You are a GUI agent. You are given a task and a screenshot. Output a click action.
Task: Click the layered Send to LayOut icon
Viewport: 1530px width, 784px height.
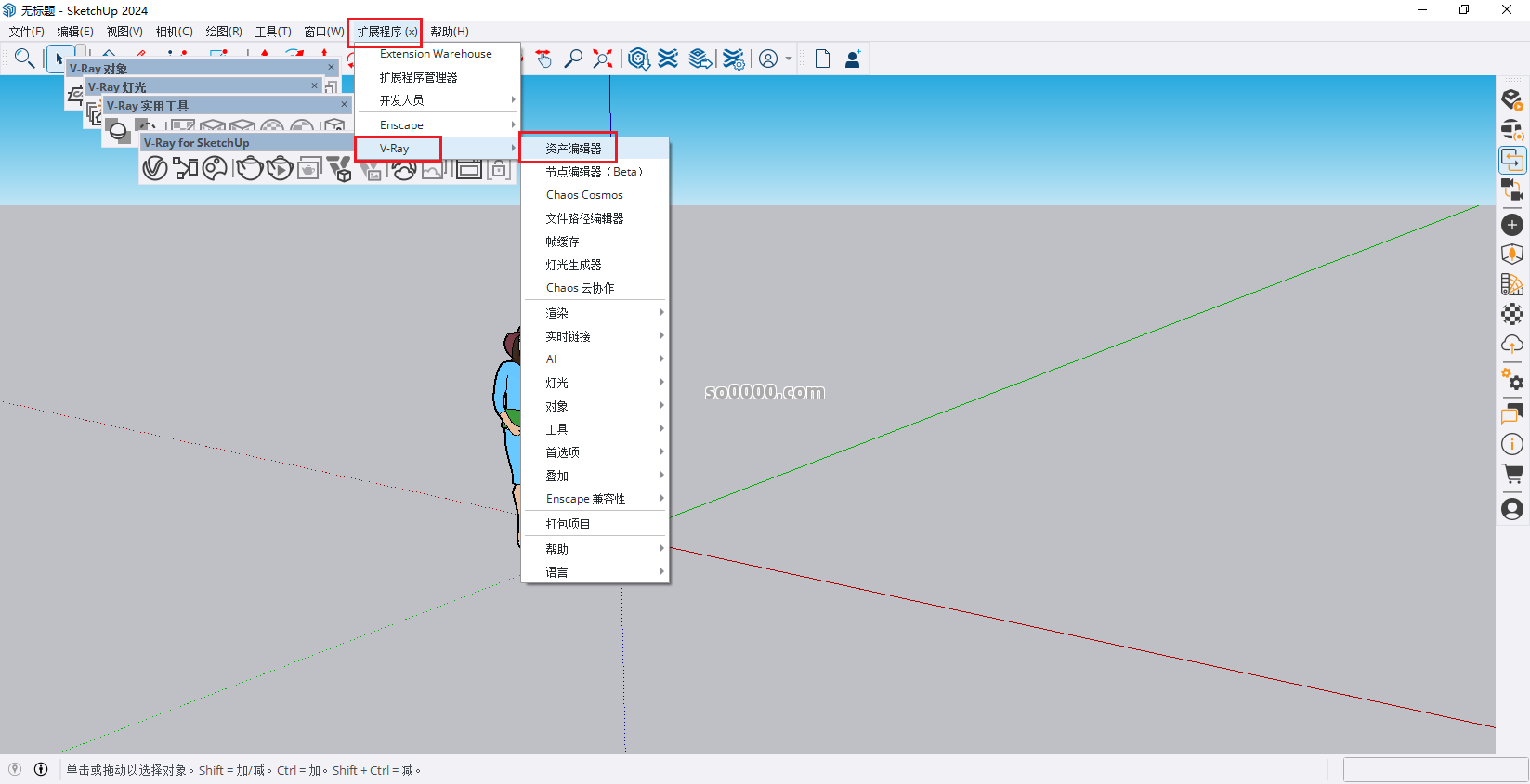700,59
